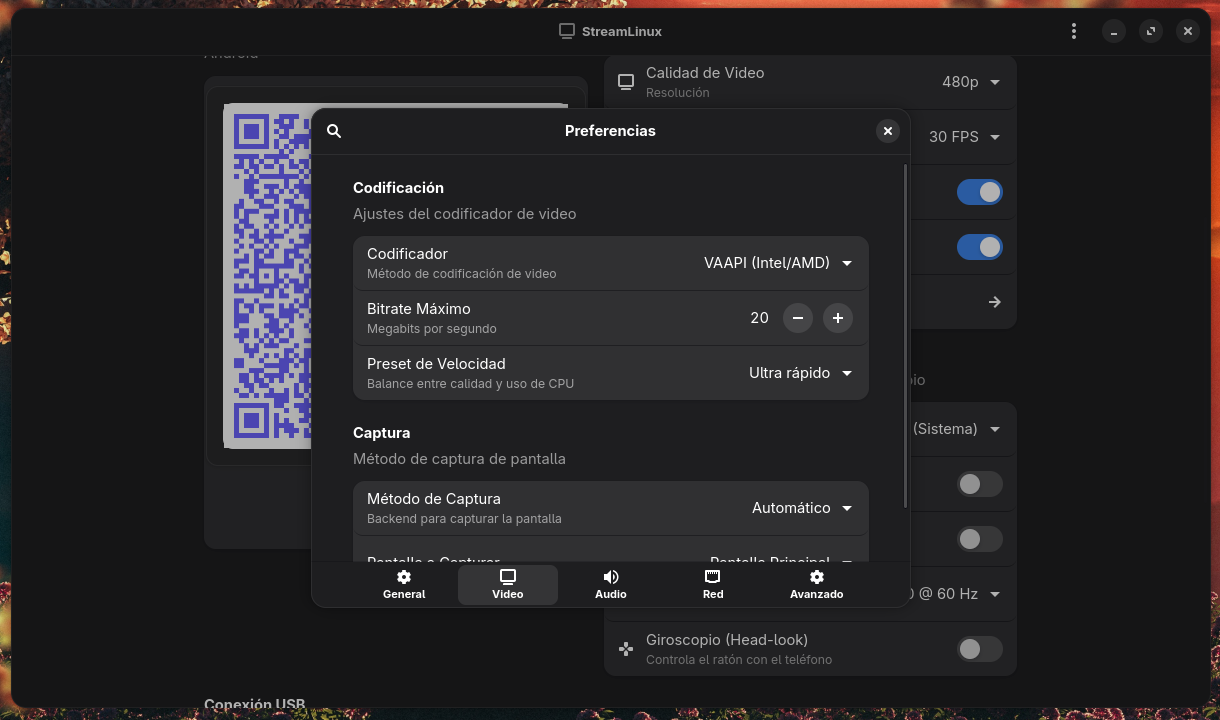Click 'Controla el ratón con el teléfono' text
The height and width of the screenshot is (720, 1220).
point(739,660)
